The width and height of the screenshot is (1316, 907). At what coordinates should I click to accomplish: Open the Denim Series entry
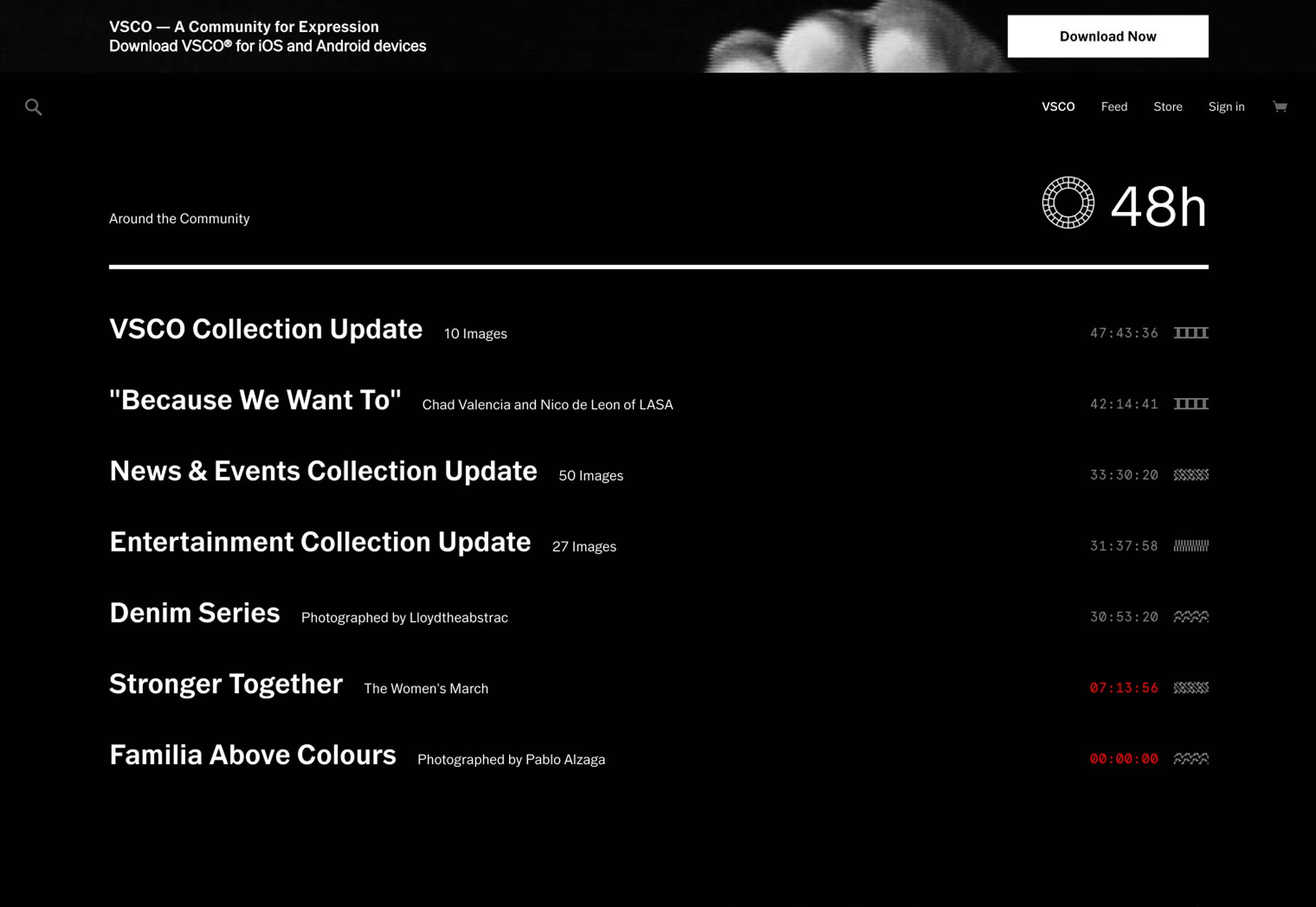(195, 613)
